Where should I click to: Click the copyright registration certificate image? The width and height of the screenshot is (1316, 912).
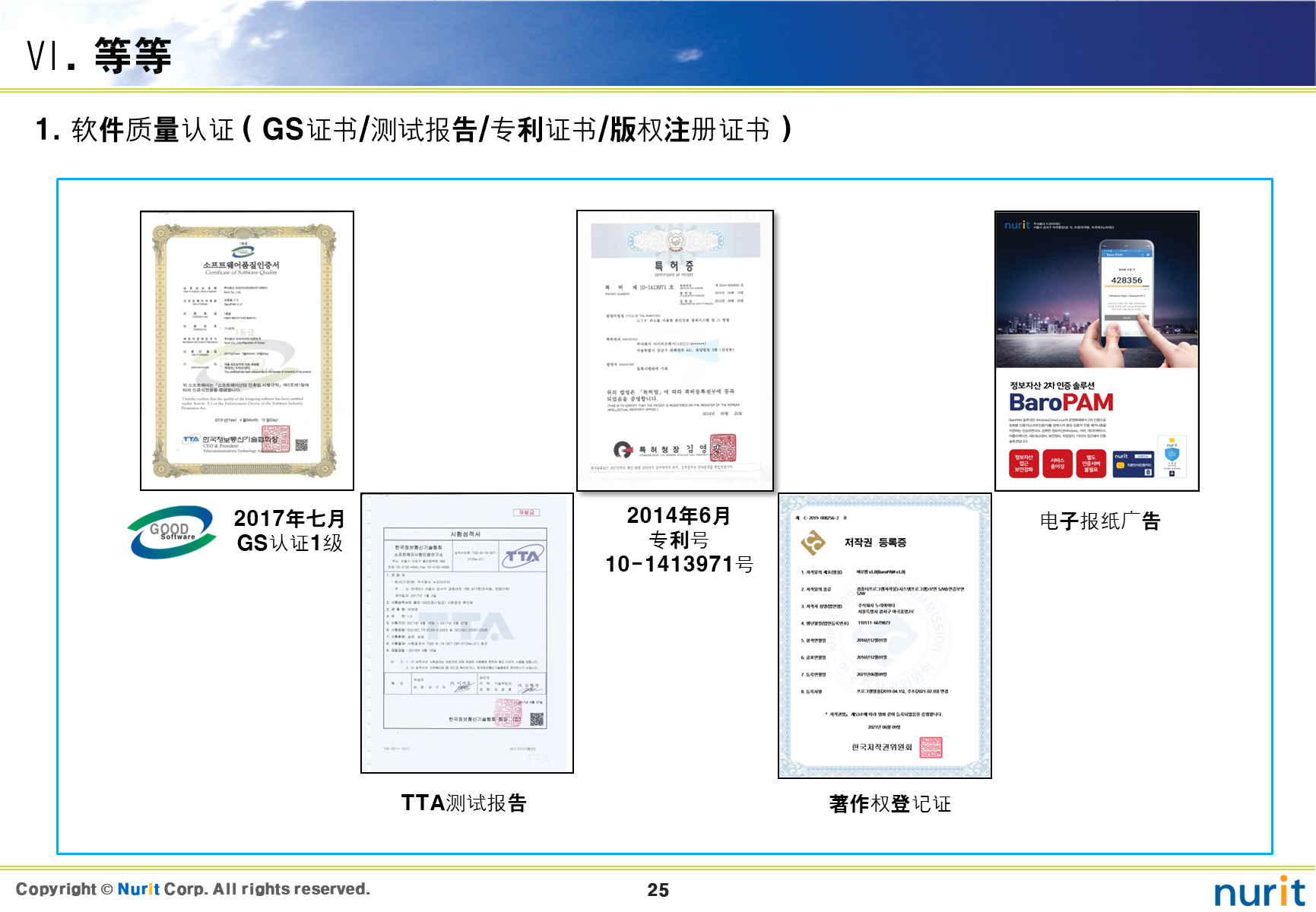click(885, 636)
